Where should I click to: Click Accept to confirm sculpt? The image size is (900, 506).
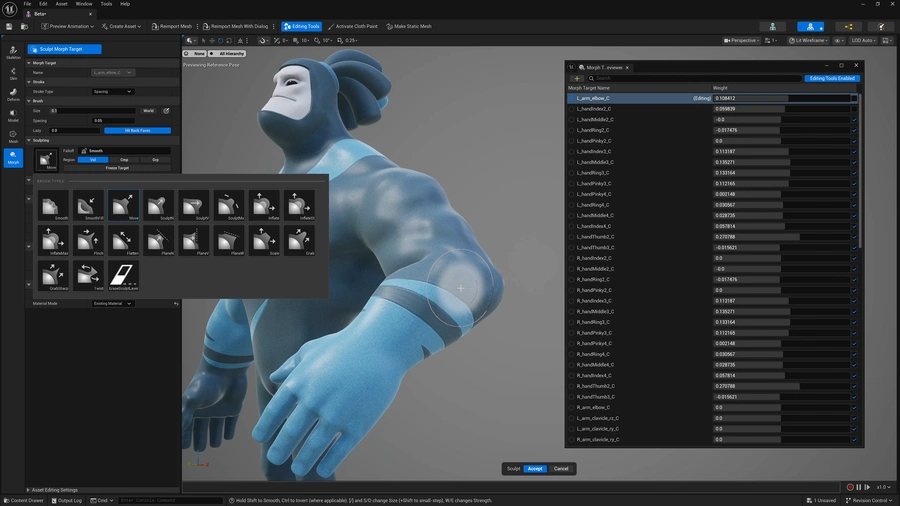(x=535, y=468)
